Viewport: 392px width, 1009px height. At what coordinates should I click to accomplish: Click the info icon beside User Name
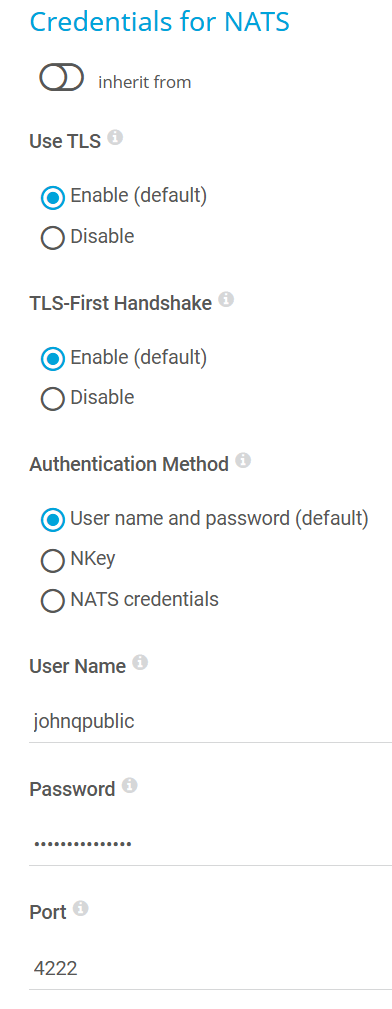[x=140, y=663]
